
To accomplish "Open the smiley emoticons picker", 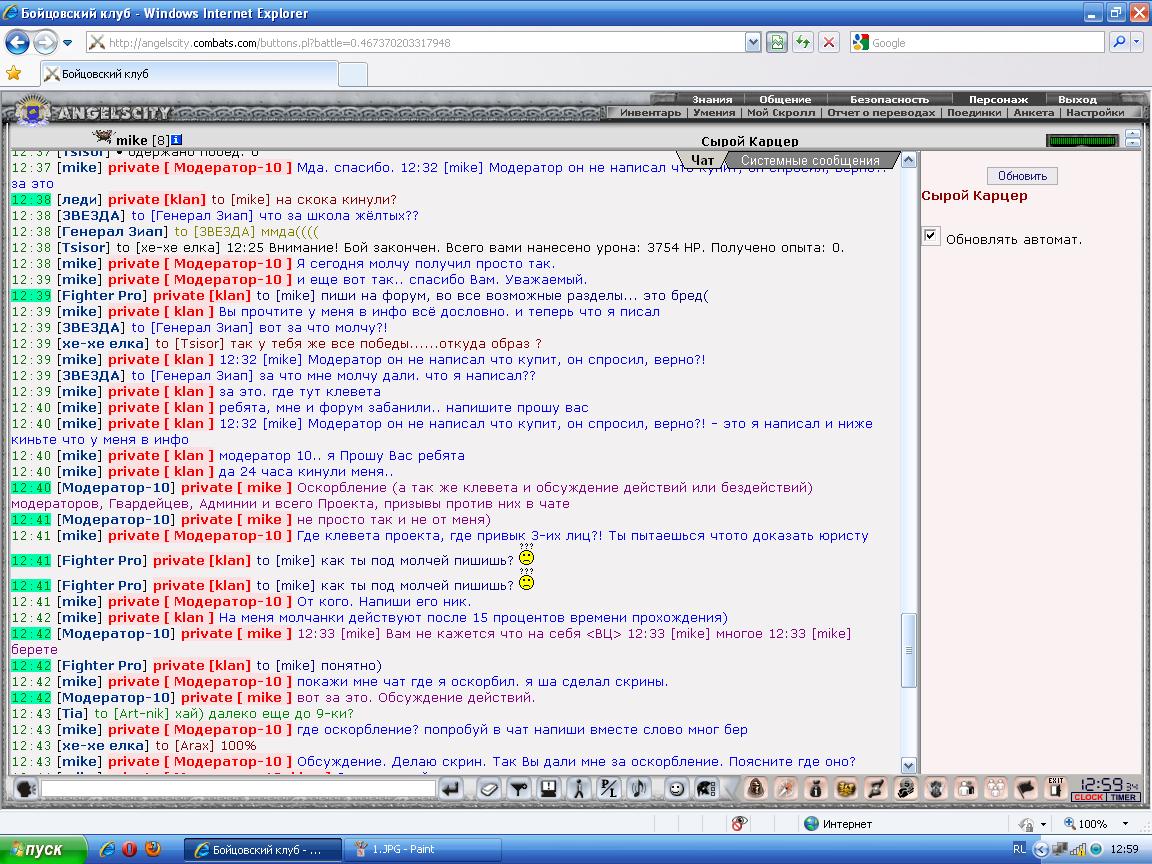I will coord(676,789).
